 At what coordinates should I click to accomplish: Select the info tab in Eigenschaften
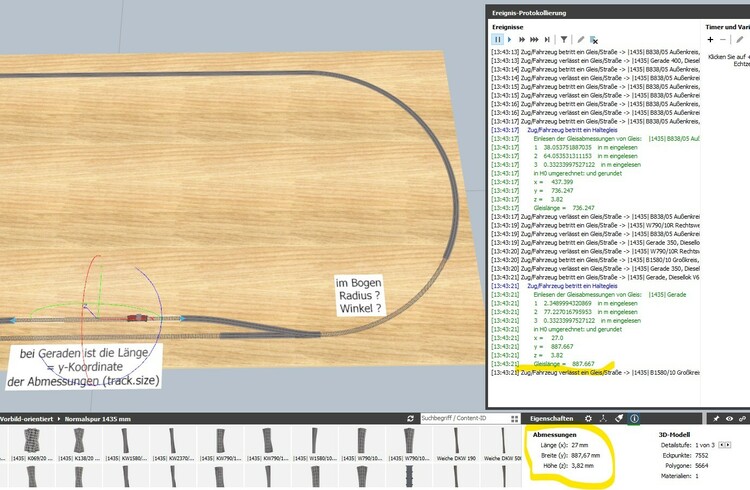[x=634, y=418]
